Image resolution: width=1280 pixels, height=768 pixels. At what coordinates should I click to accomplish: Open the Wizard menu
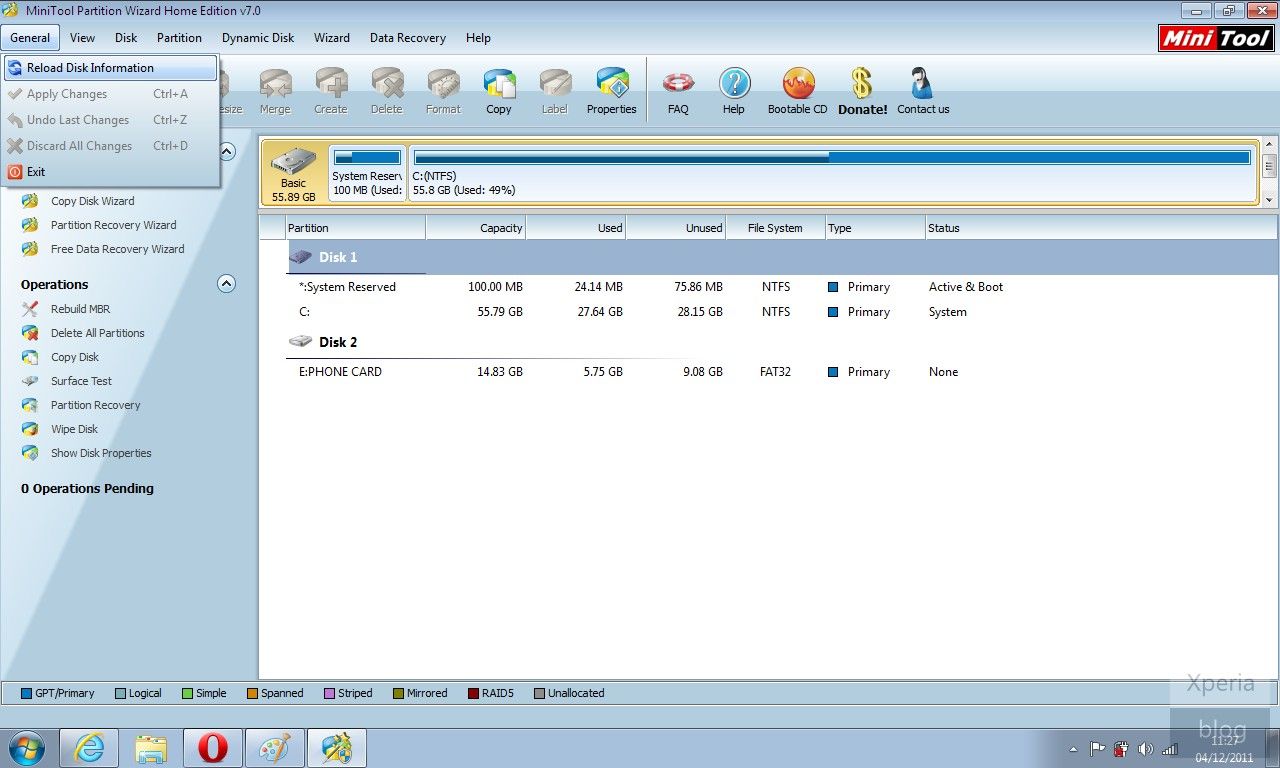(332, 38)
